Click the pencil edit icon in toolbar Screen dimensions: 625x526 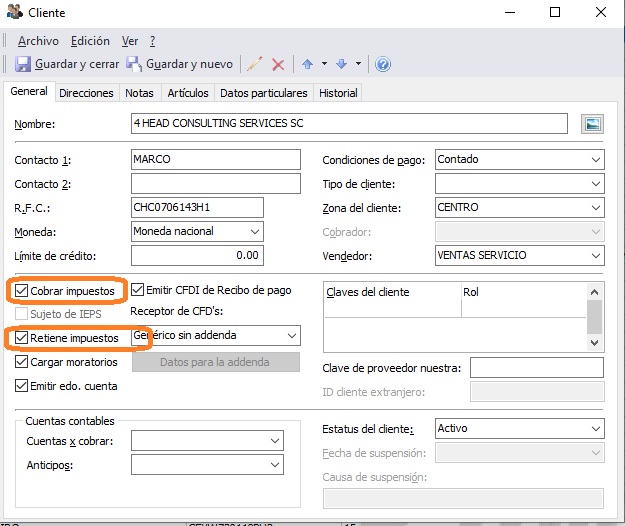coord(255,64)
